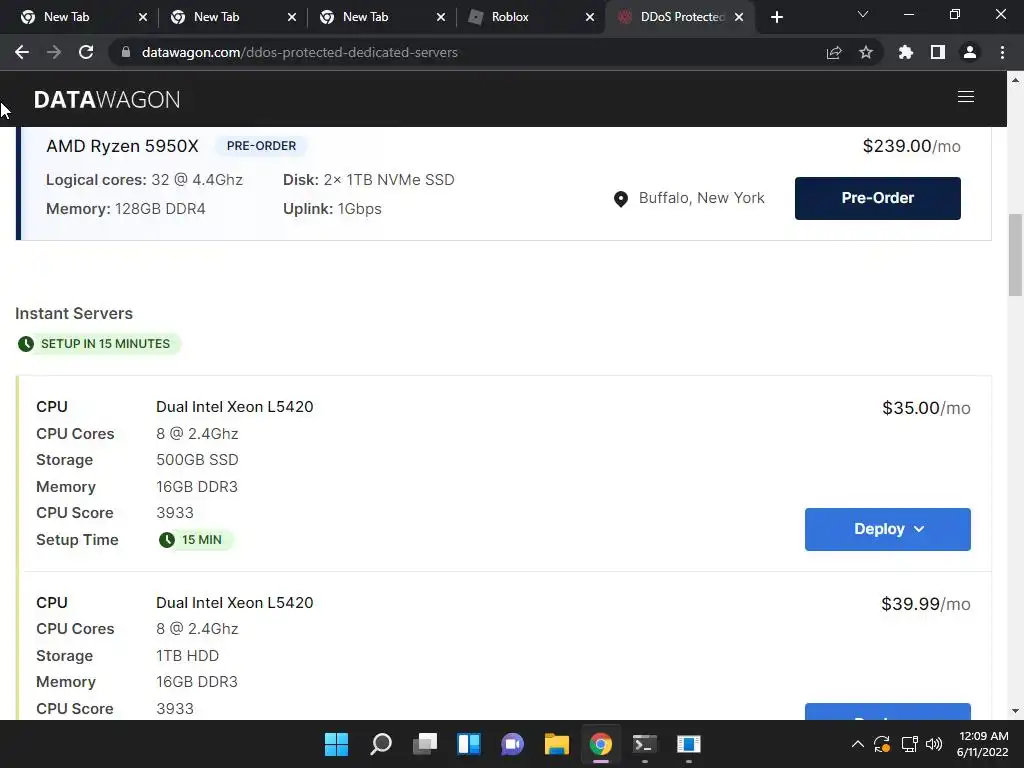Screen dimensions: 1024x768
Task: Open the Windows Start menu
Action: coord(336,744)
